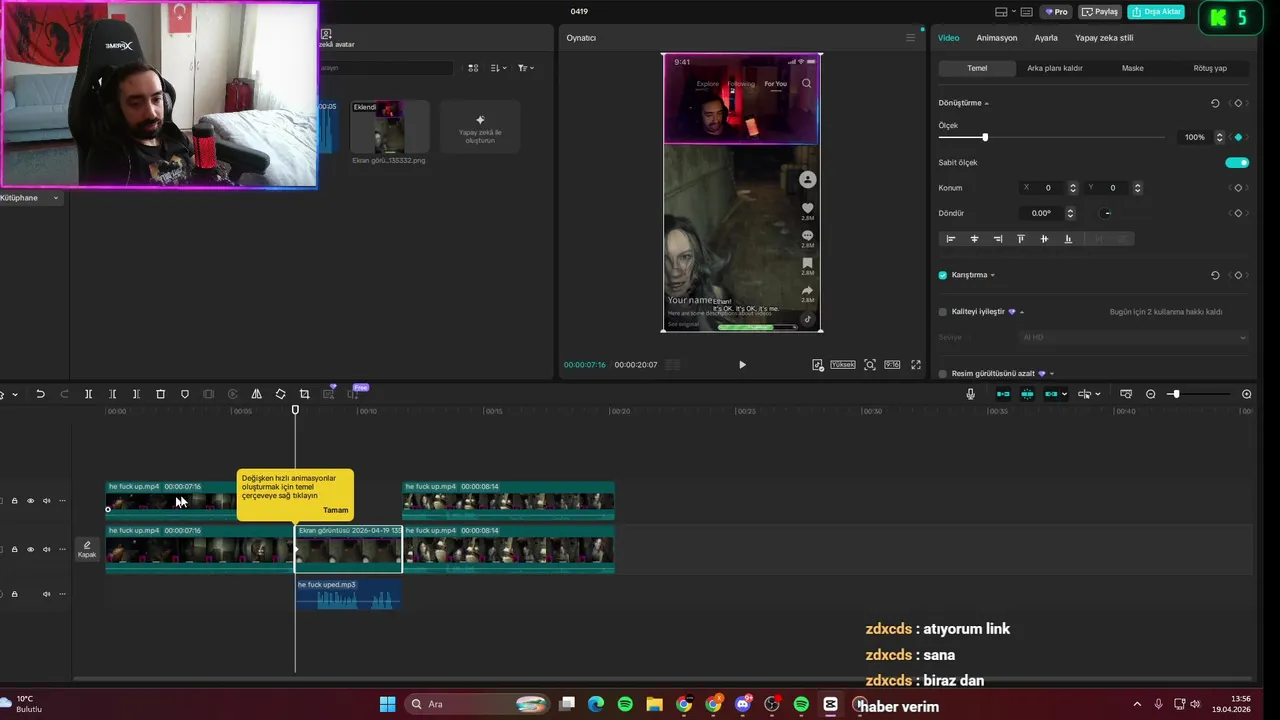Screen dimensions: 1280x720
Task: Click the microphone record voiceover icon
Action: (970, 394)
